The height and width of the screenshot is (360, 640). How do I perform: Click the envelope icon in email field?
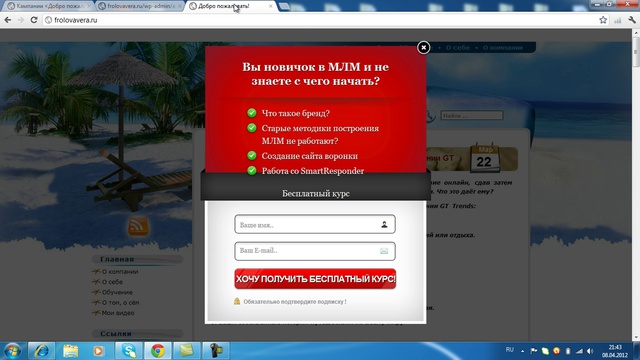(384, 251)
